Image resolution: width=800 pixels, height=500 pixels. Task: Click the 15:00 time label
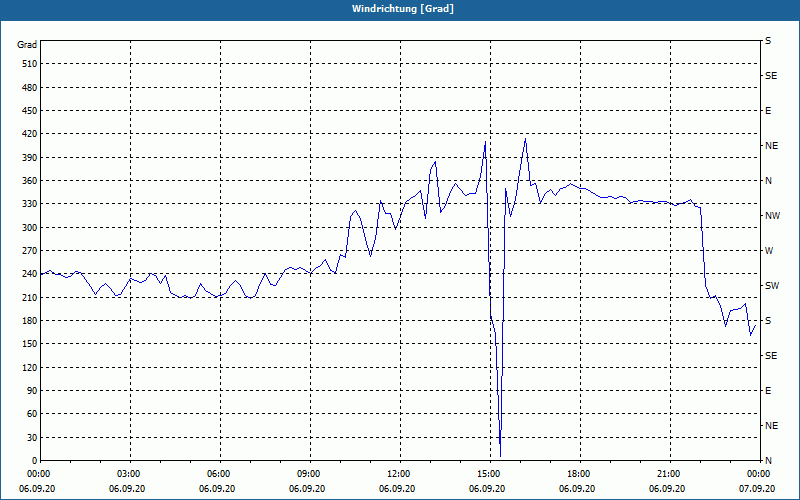point(490,474)
